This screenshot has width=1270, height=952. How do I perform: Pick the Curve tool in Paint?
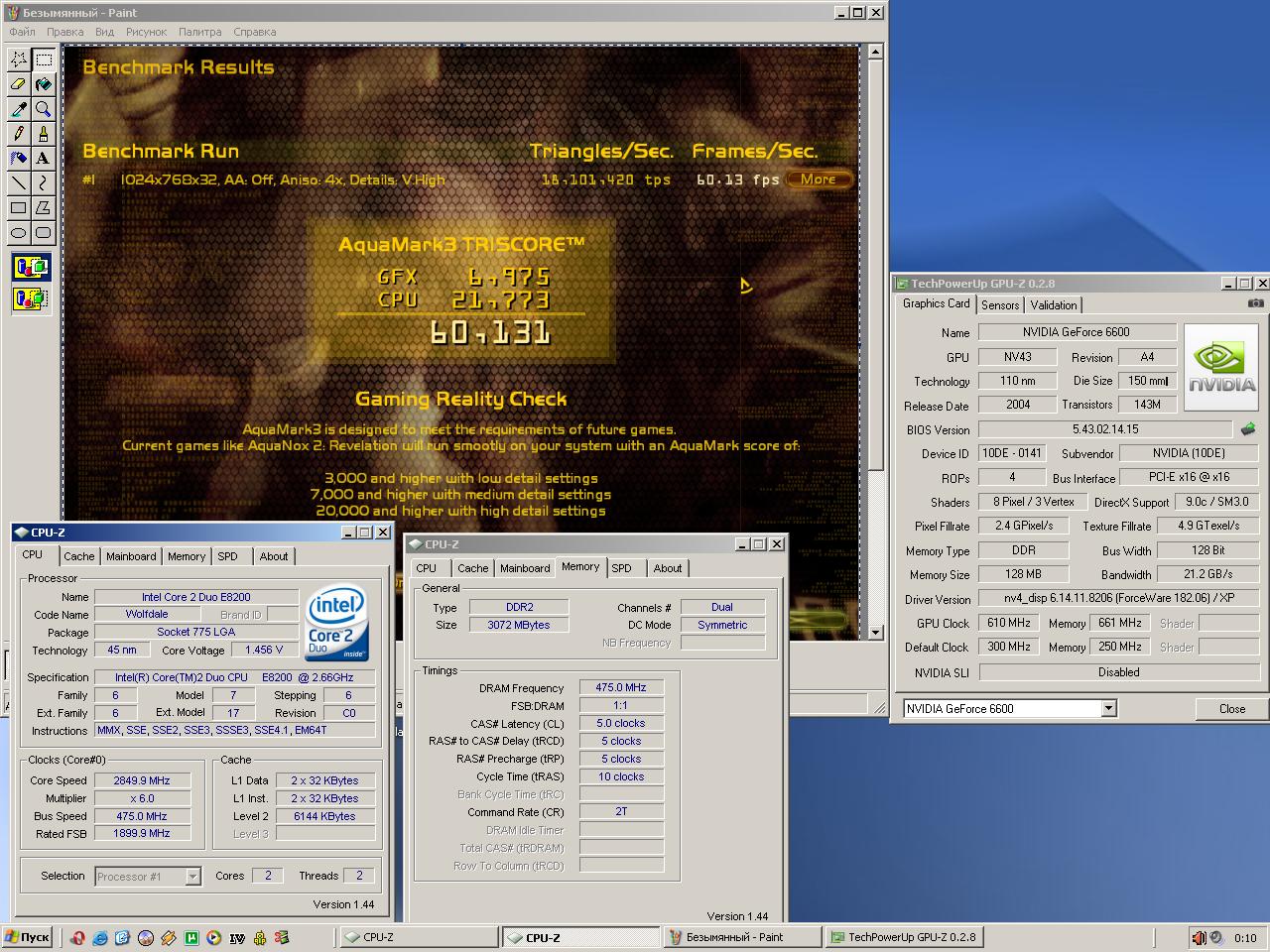44,183
